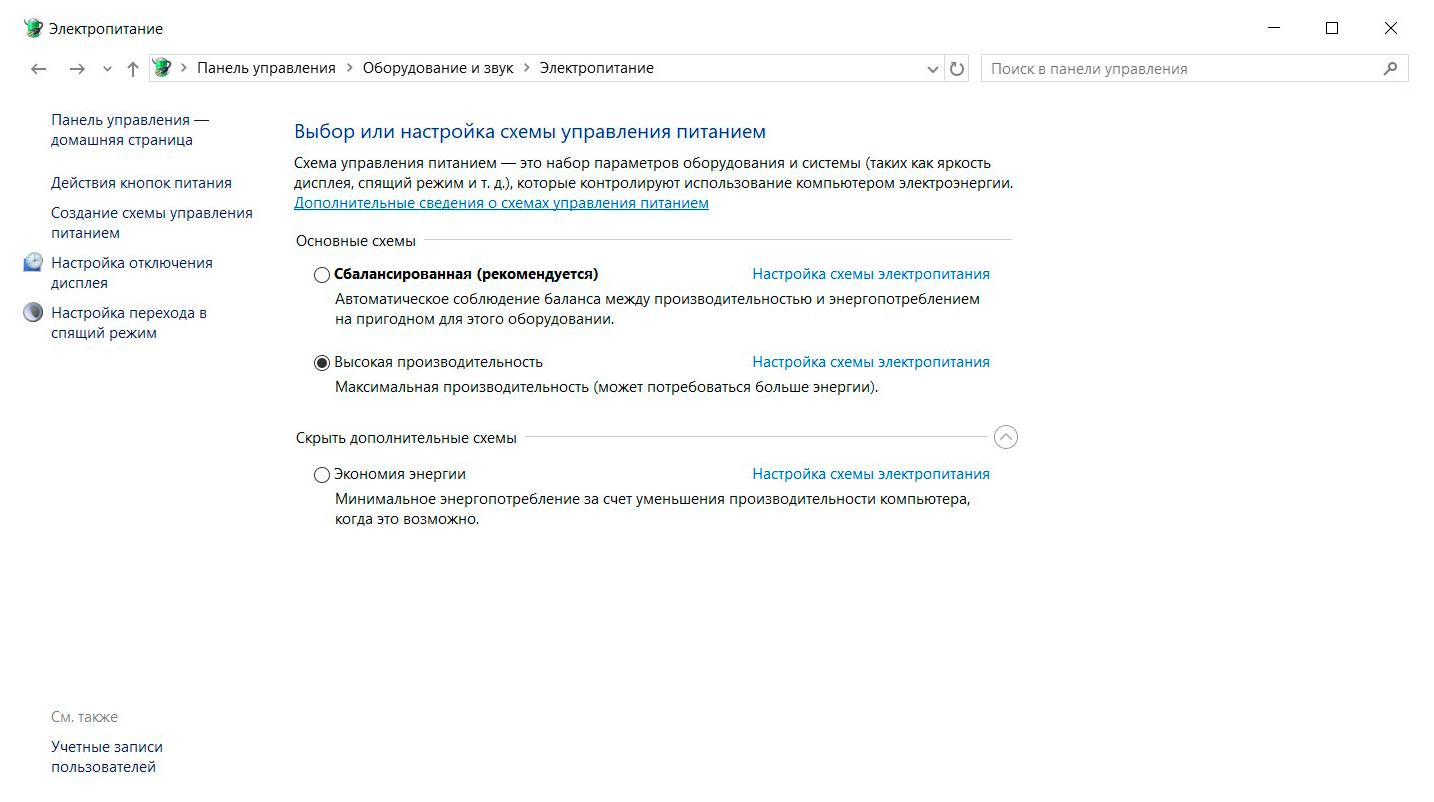Maximize the Электропитание window
Image resolution: width=1434 pixels, height=802 pixels.
1332,28
